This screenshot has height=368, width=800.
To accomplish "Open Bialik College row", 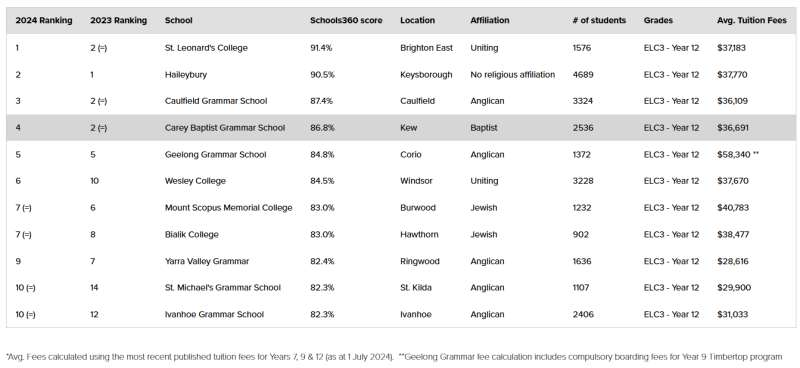I will point(191,235).
